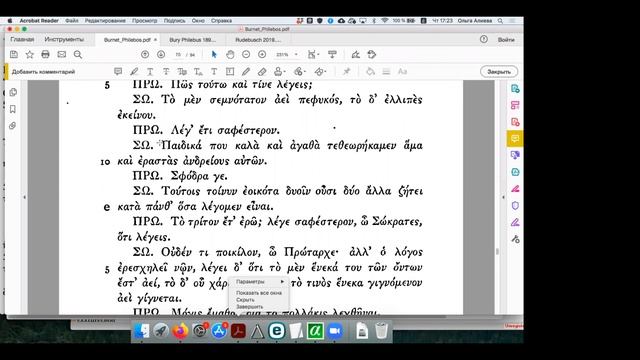This screenshot has width=640, height=360.
Task: Select the Strikethrough text tool
Action: 166,71
